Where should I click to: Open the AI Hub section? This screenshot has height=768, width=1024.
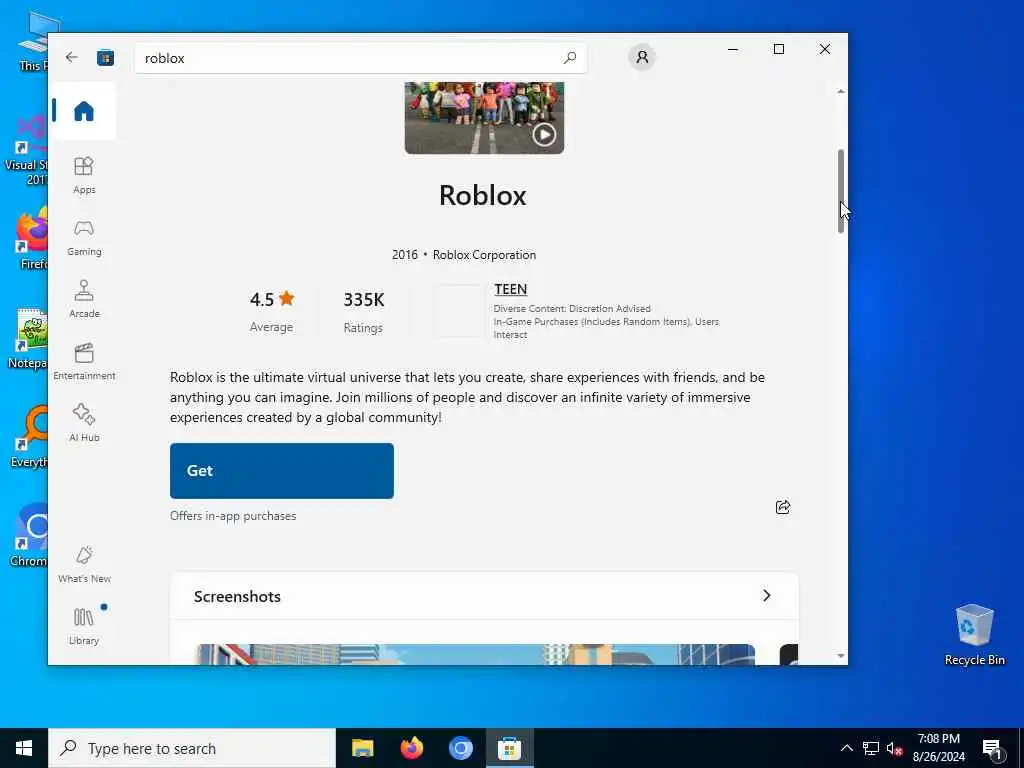pyautogui.click(x=84, y=424)
